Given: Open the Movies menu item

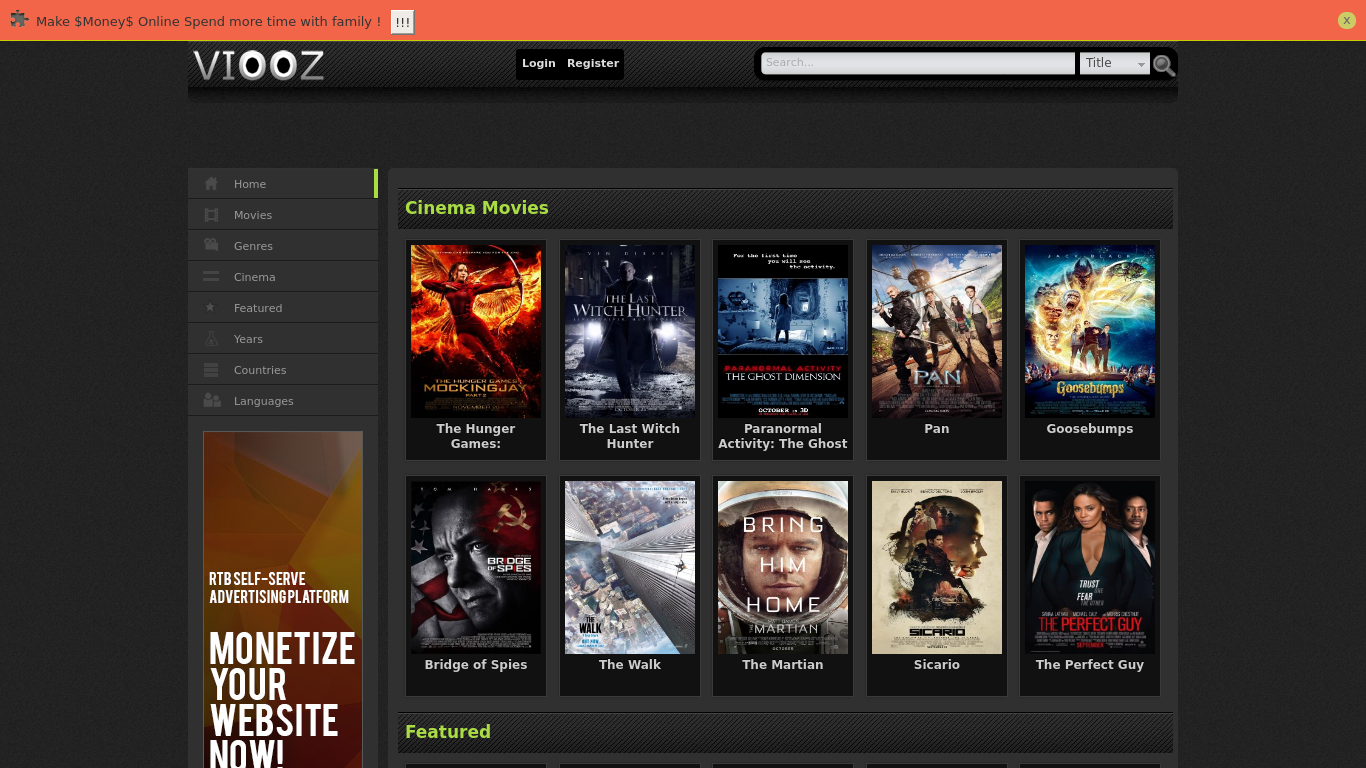Looking at the screenshot, I should click(283, 215).
